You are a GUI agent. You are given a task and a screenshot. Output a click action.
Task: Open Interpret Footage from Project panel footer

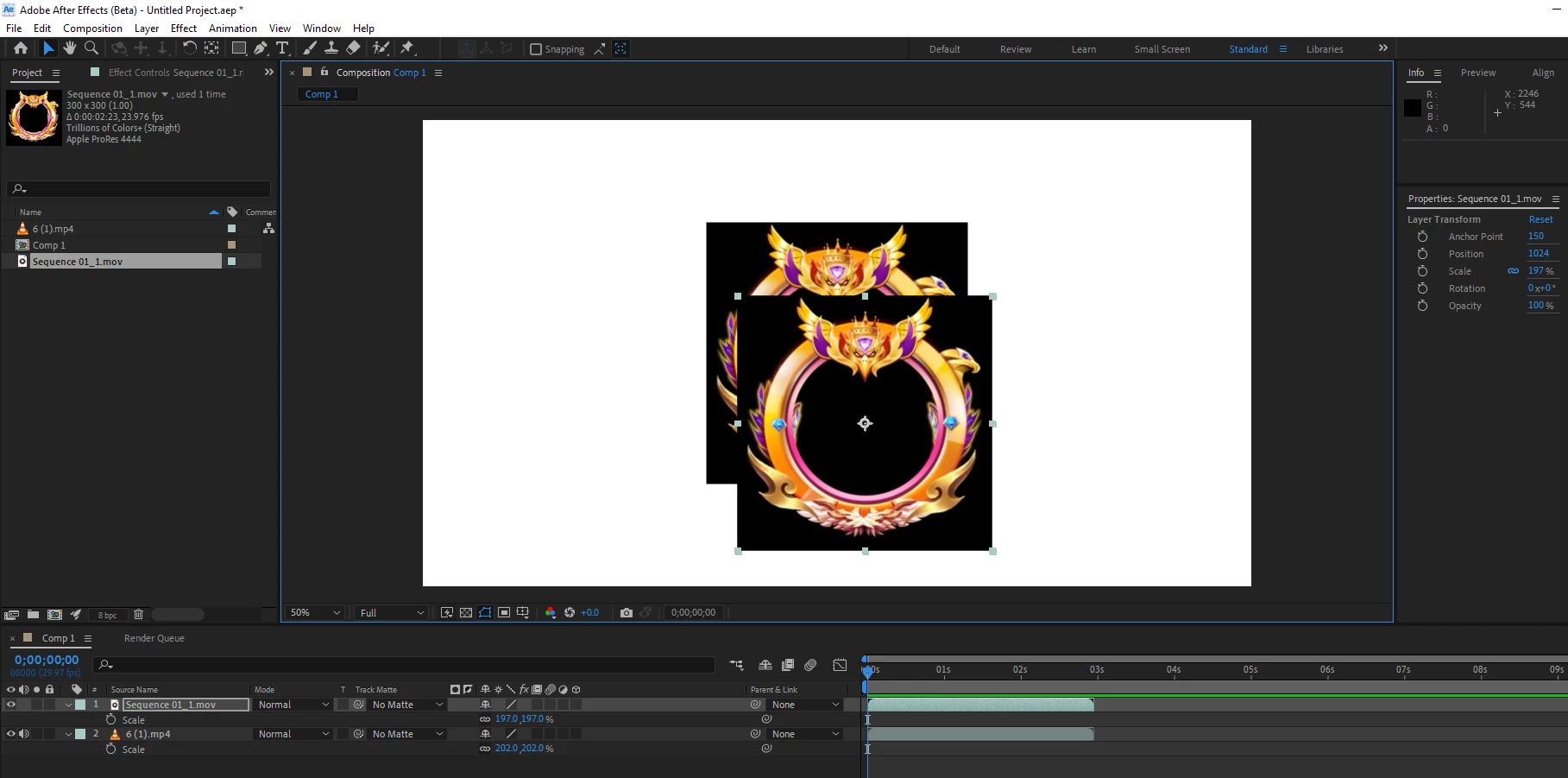click(x=11, y=615)
